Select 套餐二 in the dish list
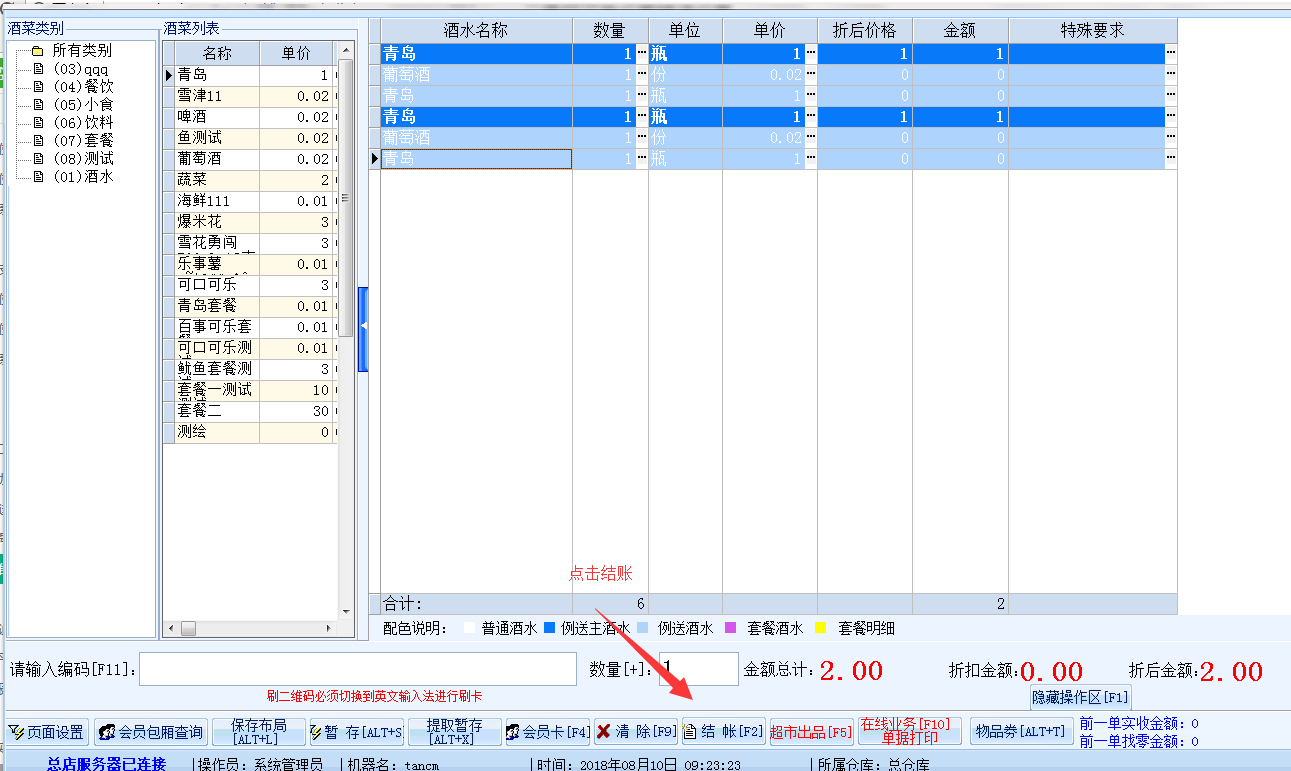Screen dimensions: 1291x771 coord(217,411)
